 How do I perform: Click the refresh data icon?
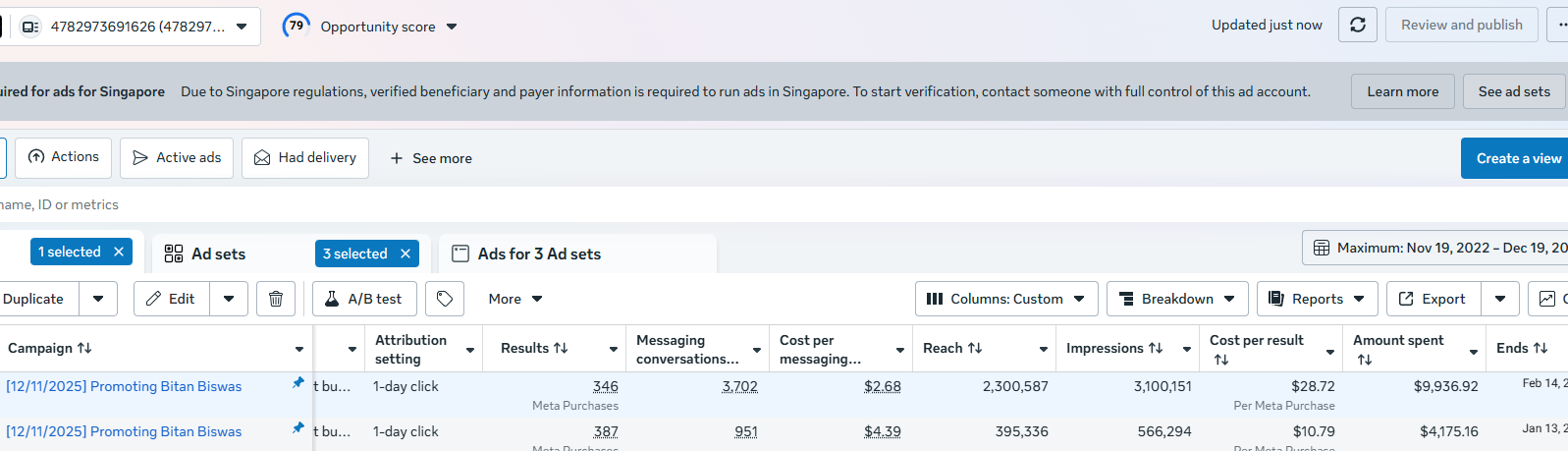pyautogui.click(x=1357, y=26)
